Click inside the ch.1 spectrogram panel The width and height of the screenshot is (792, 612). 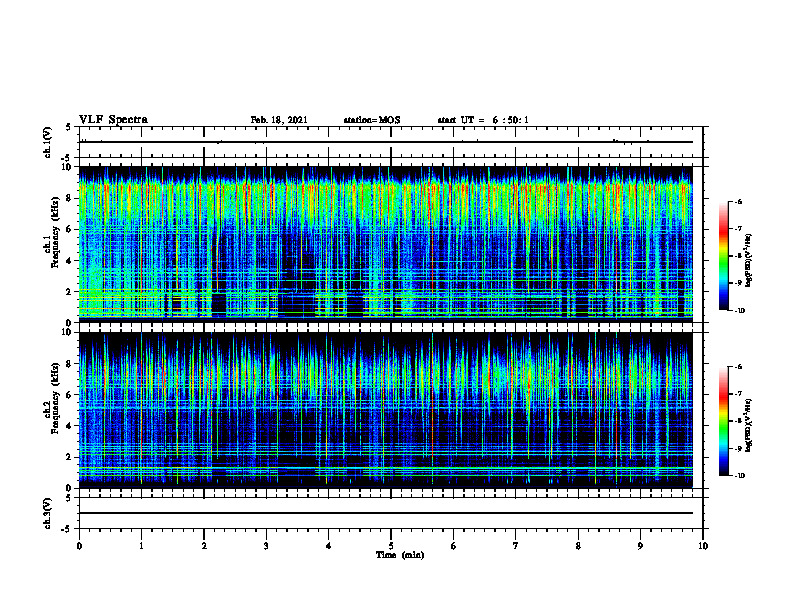[x=386, y=244]
